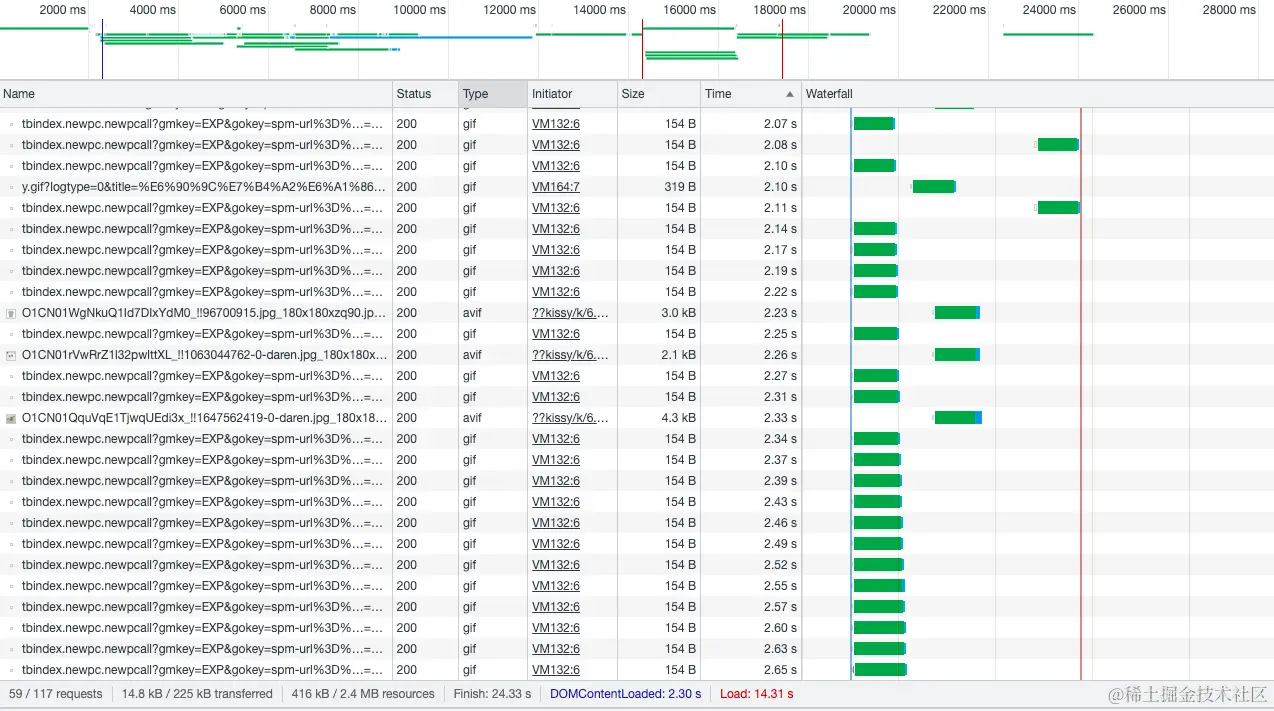
Task: Click the 200 status in the 2.52 s row
Action: tap(407, 565)
